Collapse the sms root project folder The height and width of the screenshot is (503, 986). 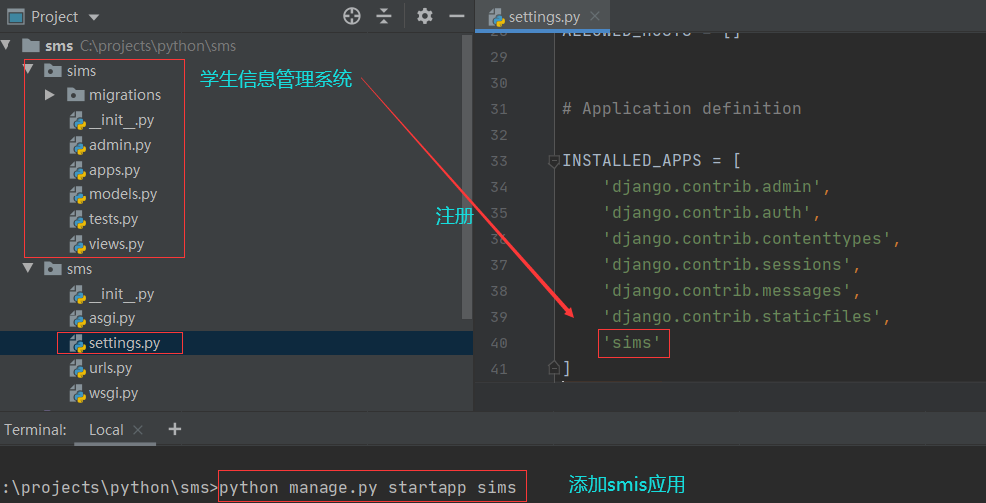pos(6,45)
